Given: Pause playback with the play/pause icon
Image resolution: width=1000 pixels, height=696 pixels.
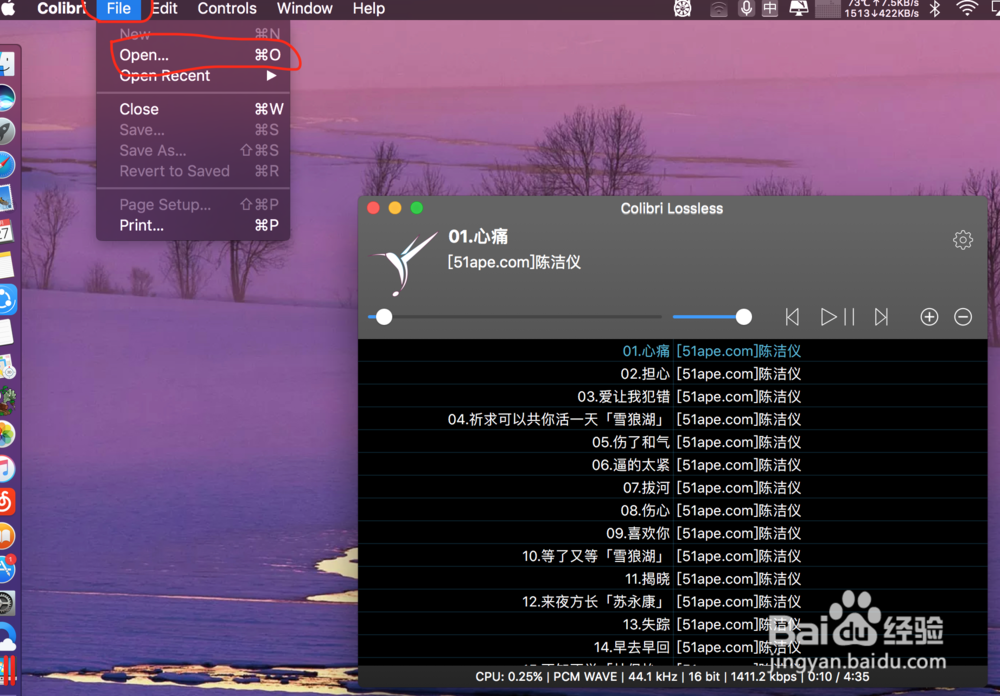Looking at the screenshot, I should [x=836, y=316].
